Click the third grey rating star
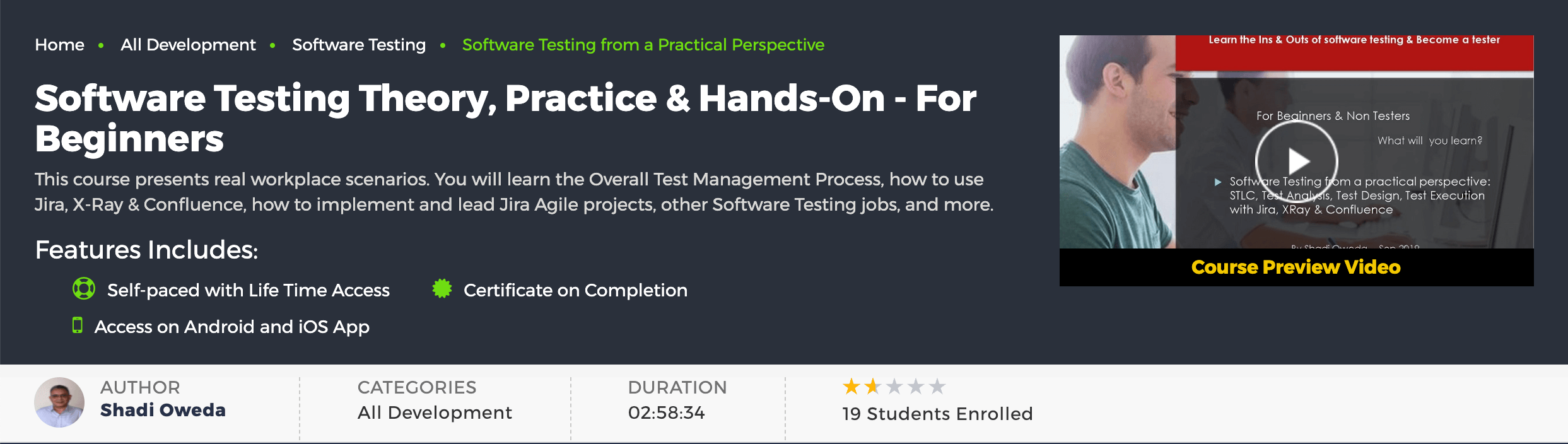 (x=894, y=386)
